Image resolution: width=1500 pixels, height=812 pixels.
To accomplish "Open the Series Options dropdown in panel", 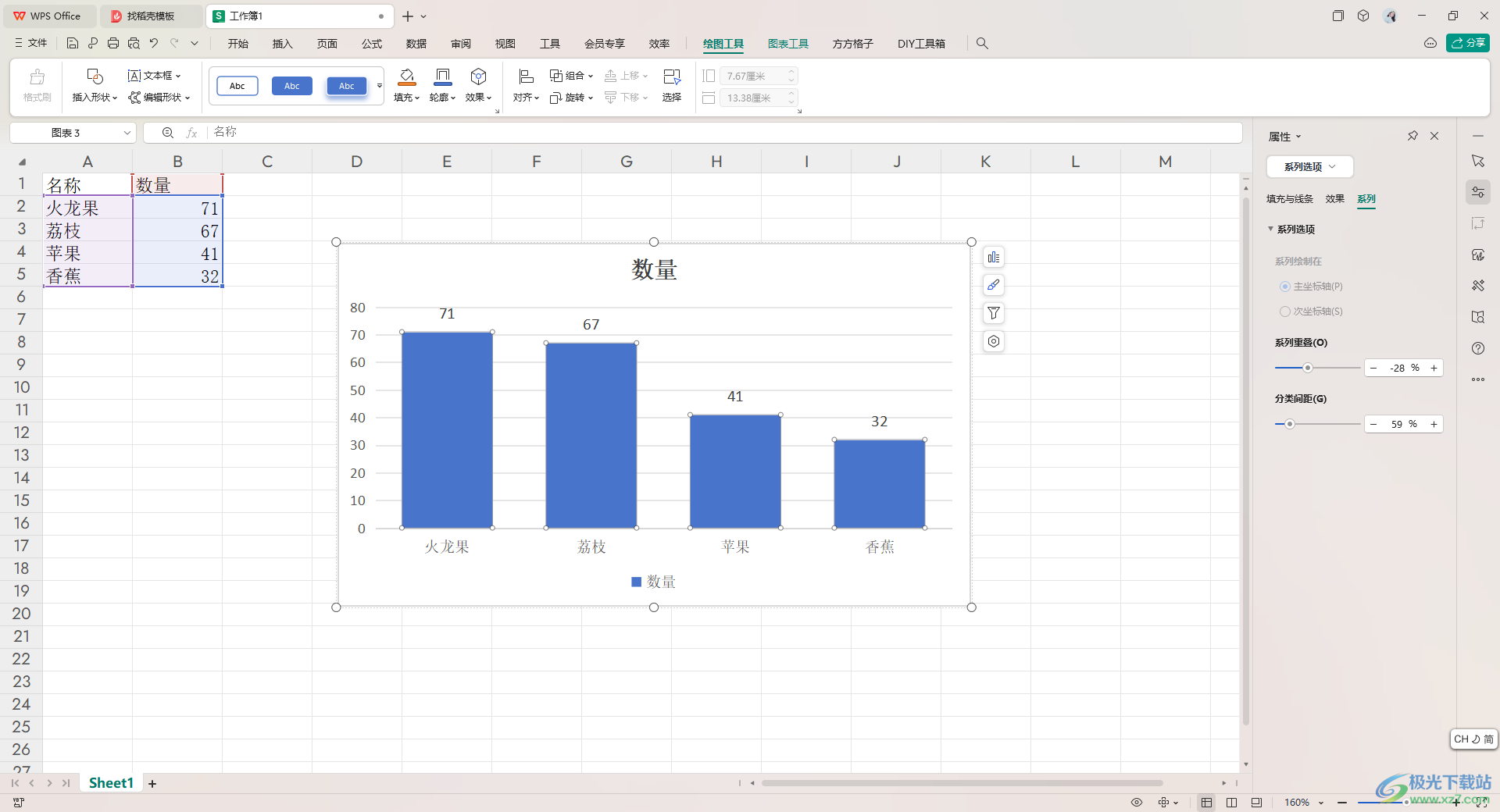I will coord(1309,166).
